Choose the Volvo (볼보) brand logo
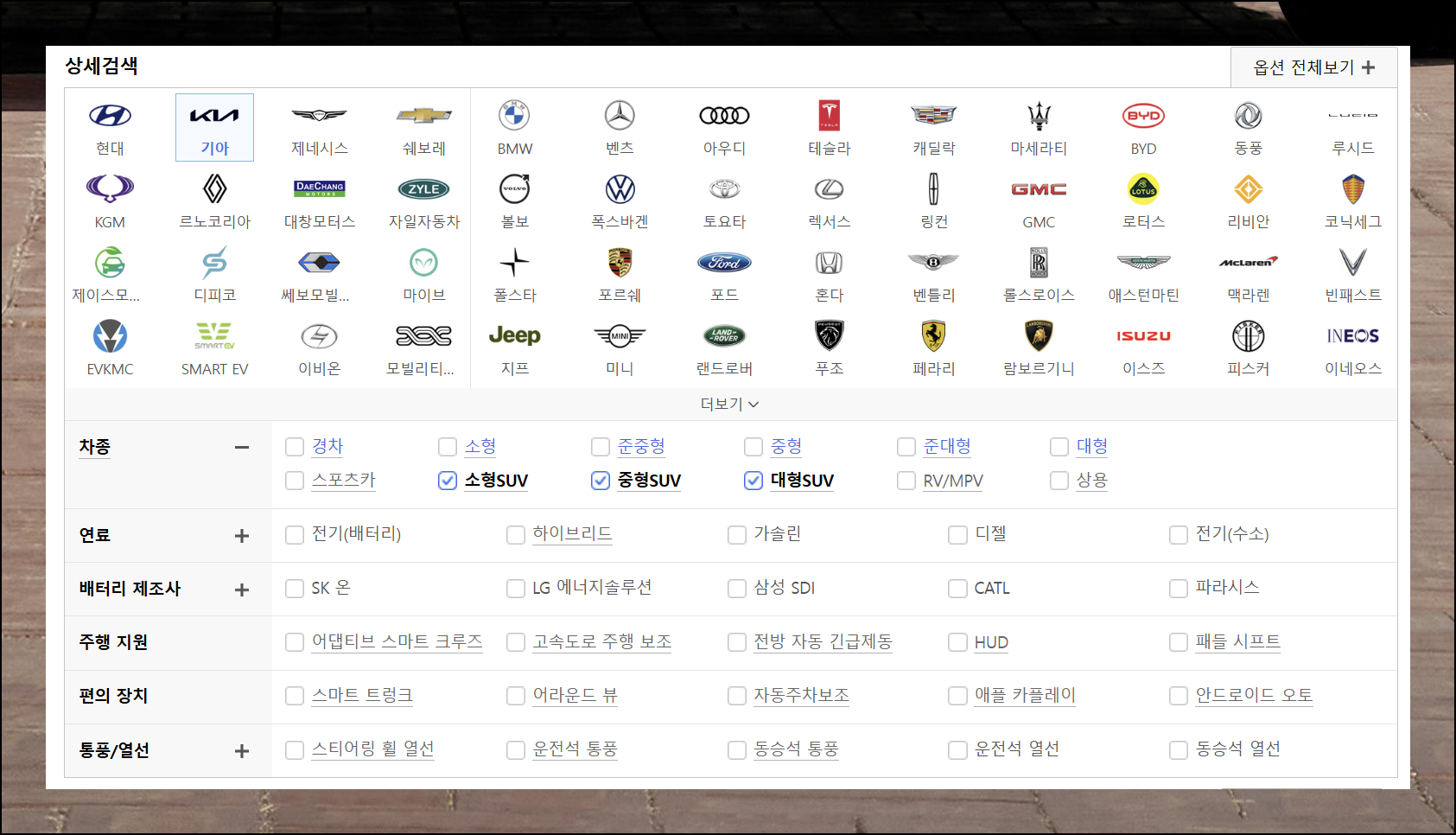1456x835 pixels. [514, 188]
